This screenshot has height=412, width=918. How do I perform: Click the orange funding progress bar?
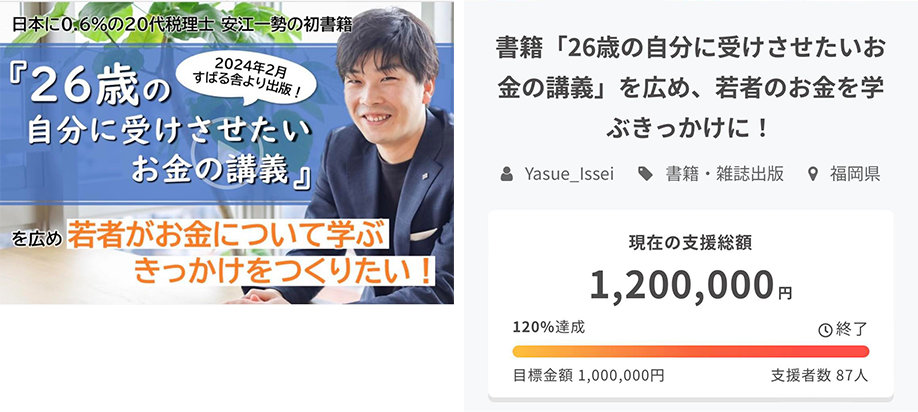tap(691, 351)
